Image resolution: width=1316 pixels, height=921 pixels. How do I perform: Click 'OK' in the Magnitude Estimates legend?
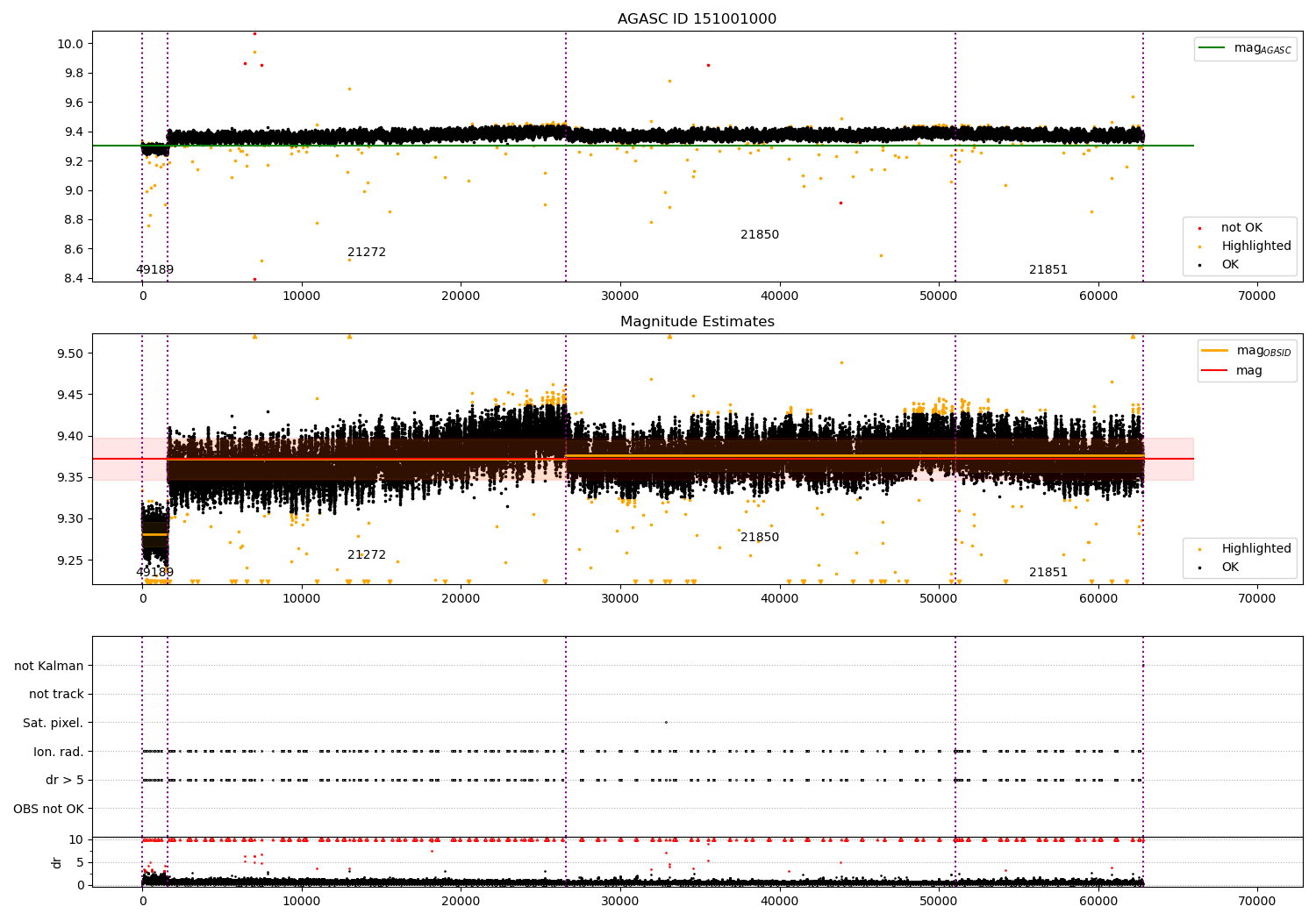click(x=1230, y=568)
